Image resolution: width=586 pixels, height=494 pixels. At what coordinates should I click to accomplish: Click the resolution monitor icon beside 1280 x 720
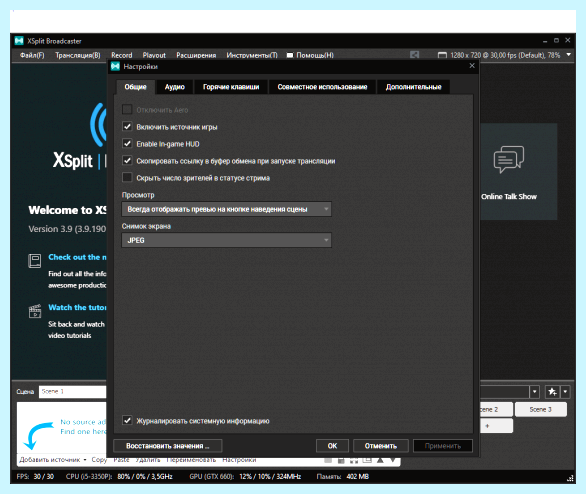tap(442, 55)
